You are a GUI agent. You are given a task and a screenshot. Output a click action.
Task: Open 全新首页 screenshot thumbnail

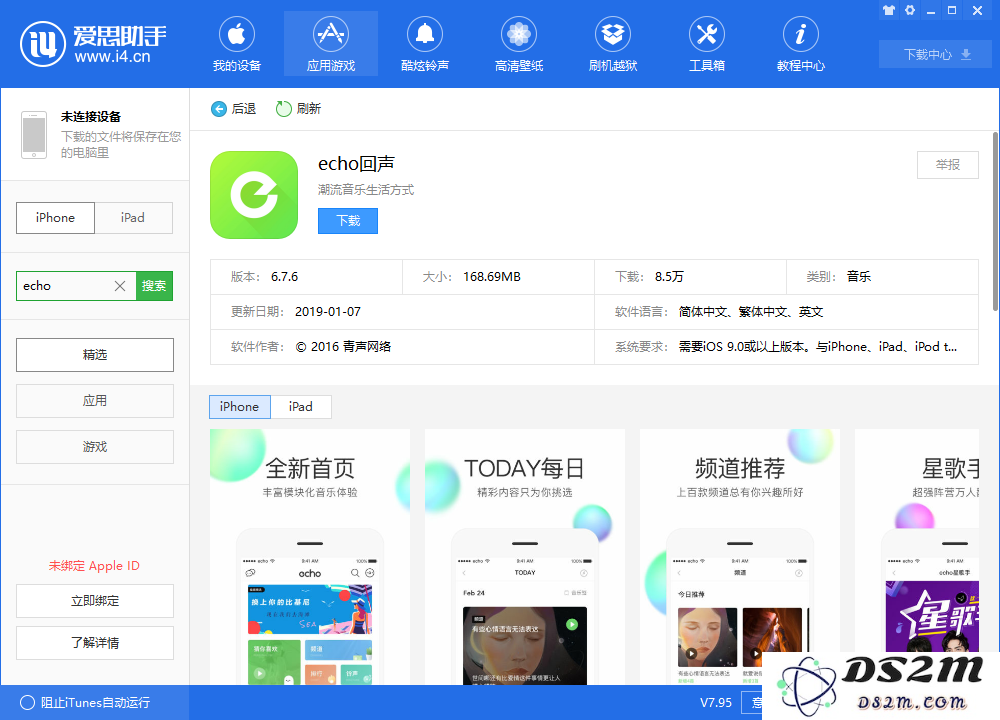point(310,557)
